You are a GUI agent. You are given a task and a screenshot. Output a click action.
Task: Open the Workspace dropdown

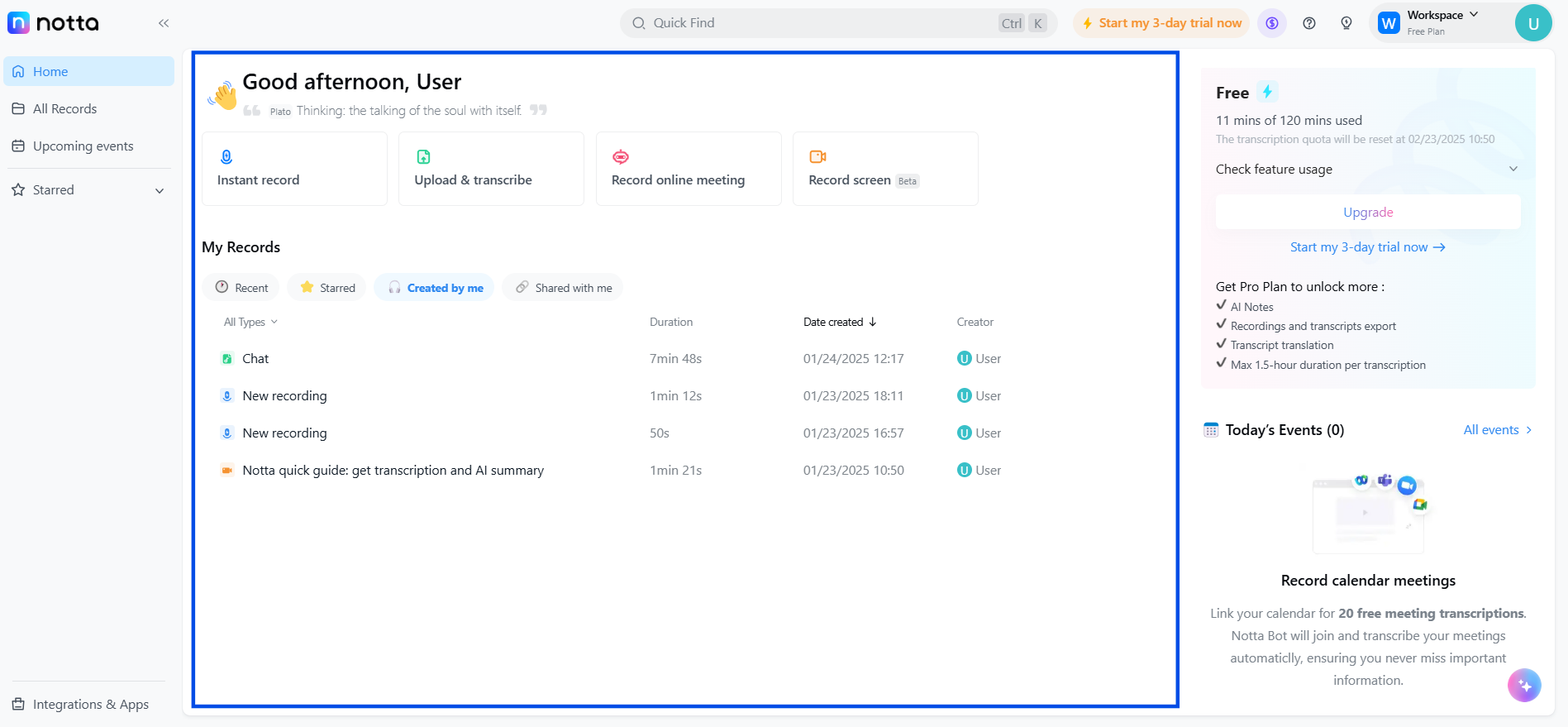(x=1442, y=22)
